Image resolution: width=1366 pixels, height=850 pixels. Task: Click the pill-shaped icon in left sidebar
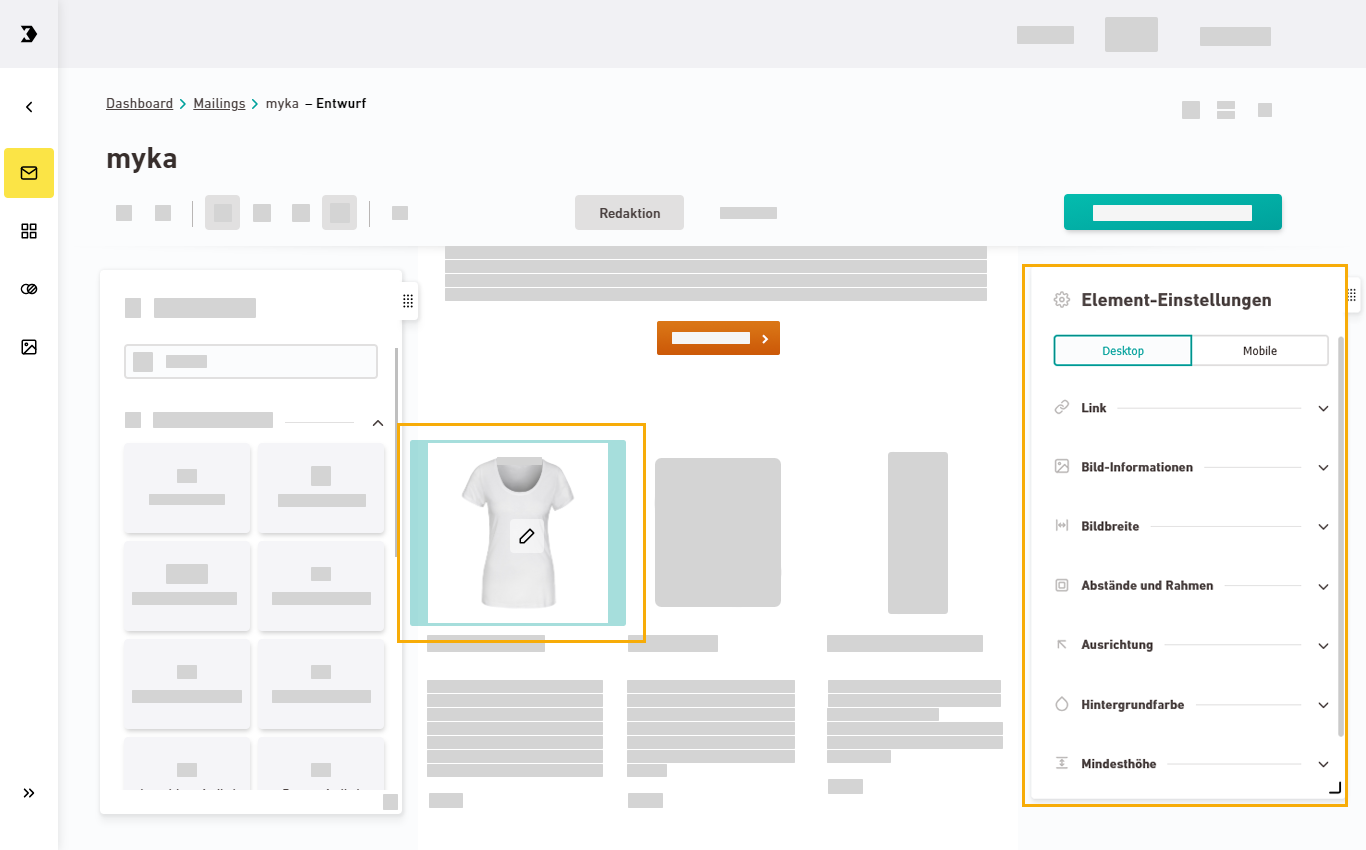coord(29,289)
